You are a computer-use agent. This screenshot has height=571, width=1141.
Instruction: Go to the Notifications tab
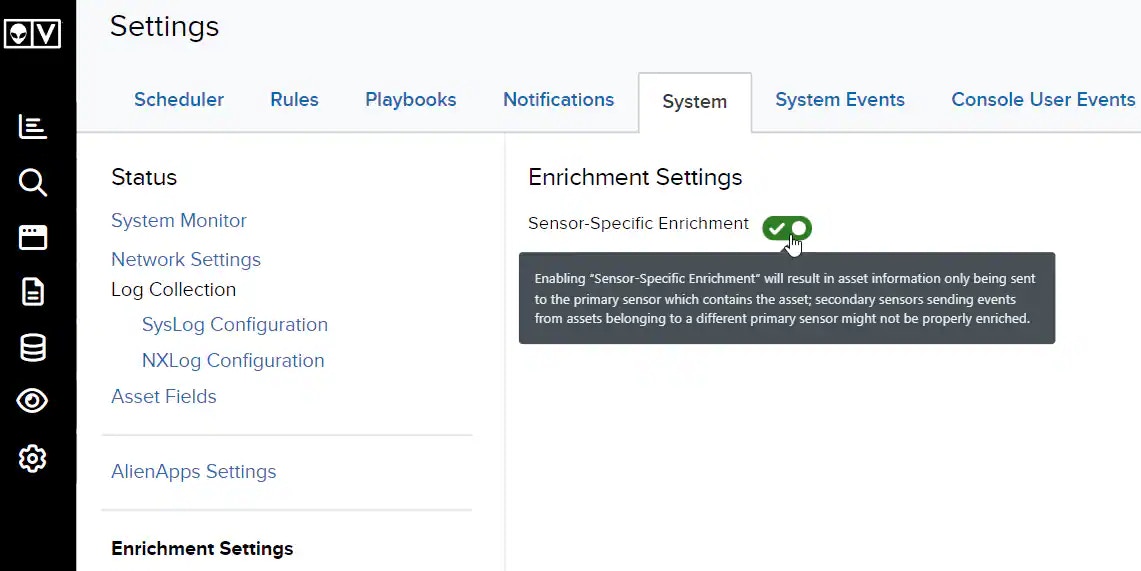(558, 100)
